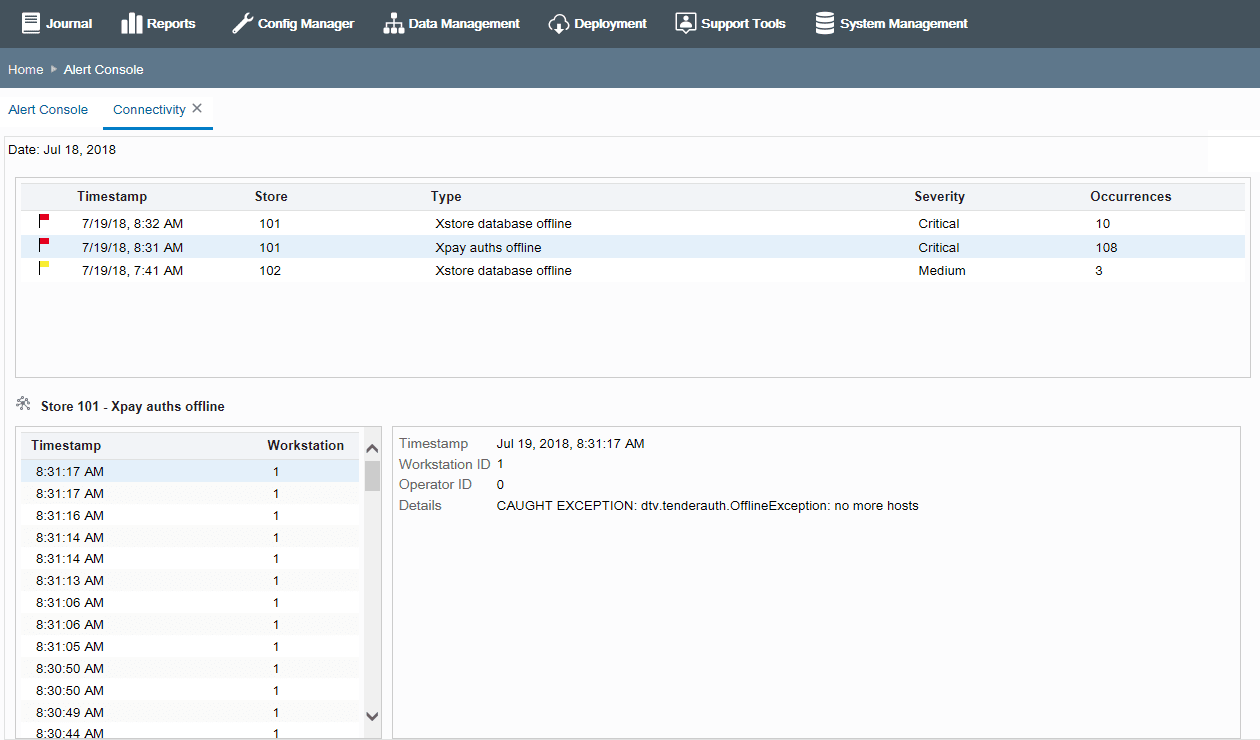Screen dimensions: 1260x740
Task: Click the scroll down arrow of timestamp list
Action: pyautogui.click(x=372, y=716)
